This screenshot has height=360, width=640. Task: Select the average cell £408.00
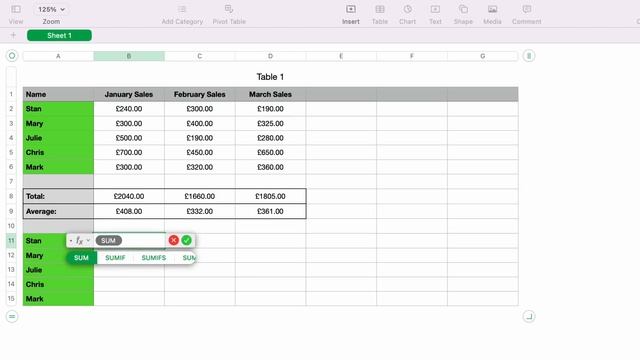pyautogui.click(x=129, y=211)
